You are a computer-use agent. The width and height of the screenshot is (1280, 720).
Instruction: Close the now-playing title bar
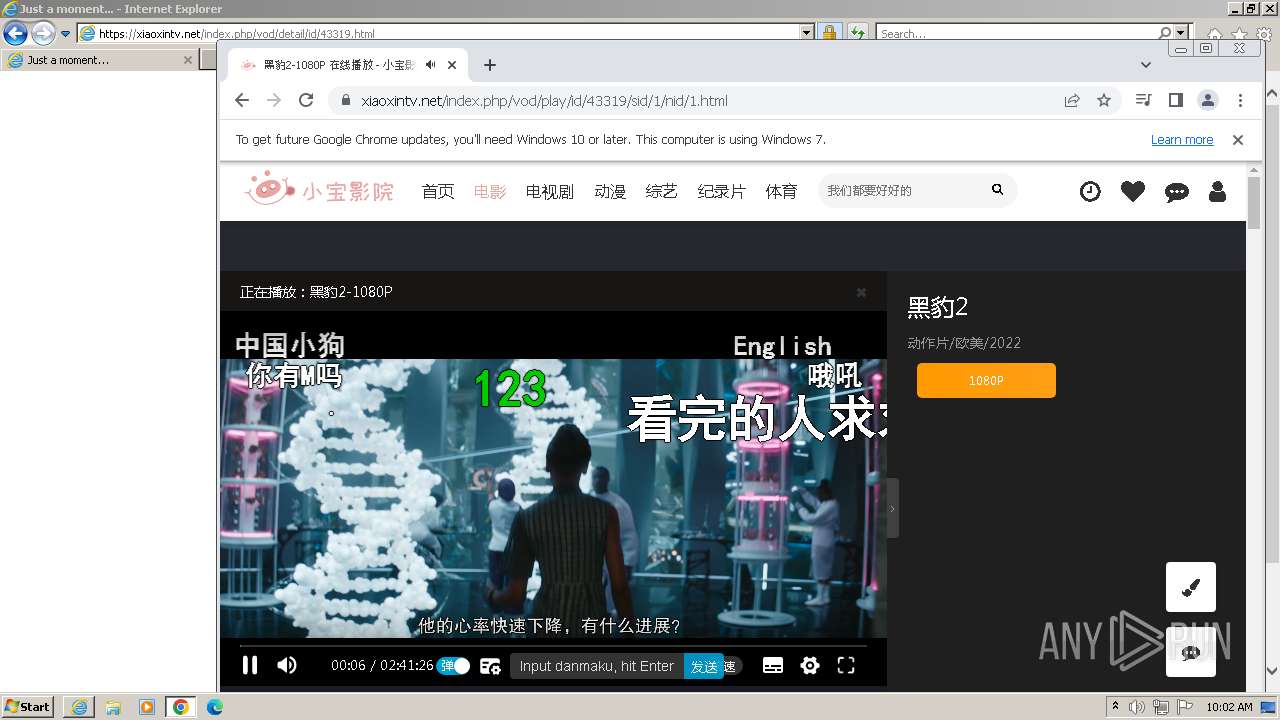861,292
